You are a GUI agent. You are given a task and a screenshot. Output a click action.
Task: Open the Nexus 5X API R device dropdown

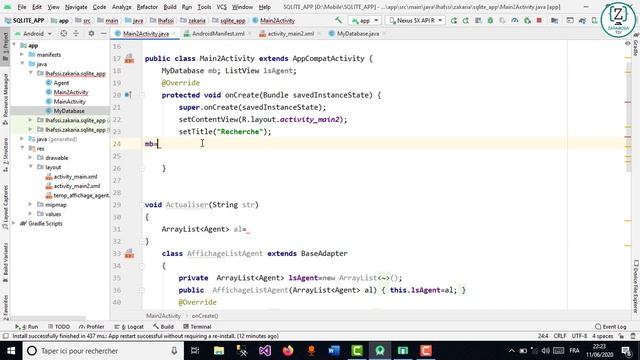pos(415,20)
